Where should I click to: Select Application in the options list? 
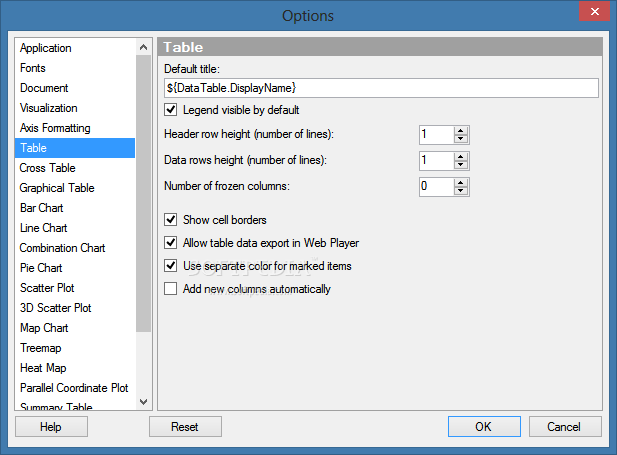pyautogui.click(x=75, y=48)
